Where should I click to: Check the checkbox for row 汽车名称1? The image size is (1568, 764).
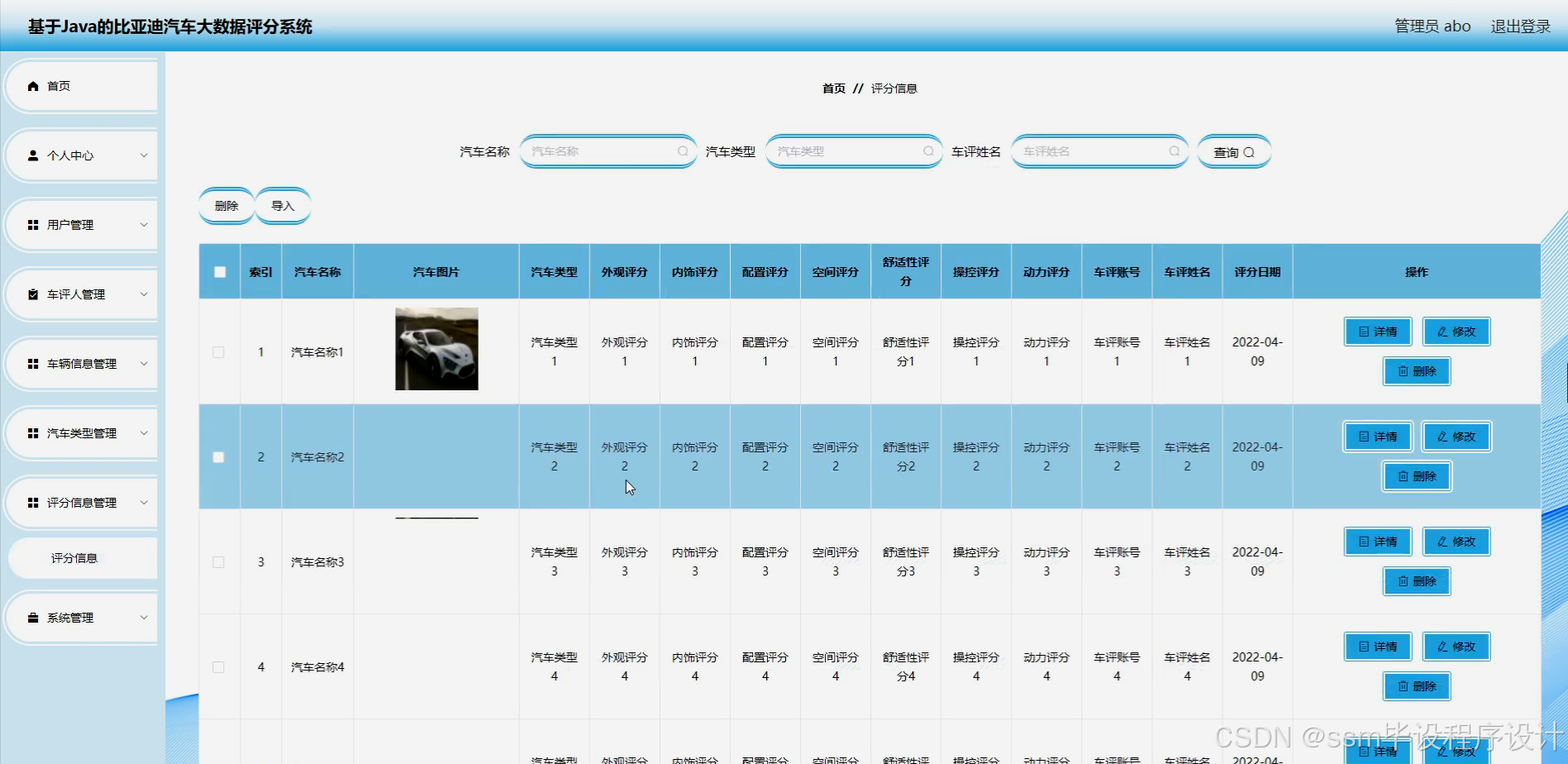219,352
